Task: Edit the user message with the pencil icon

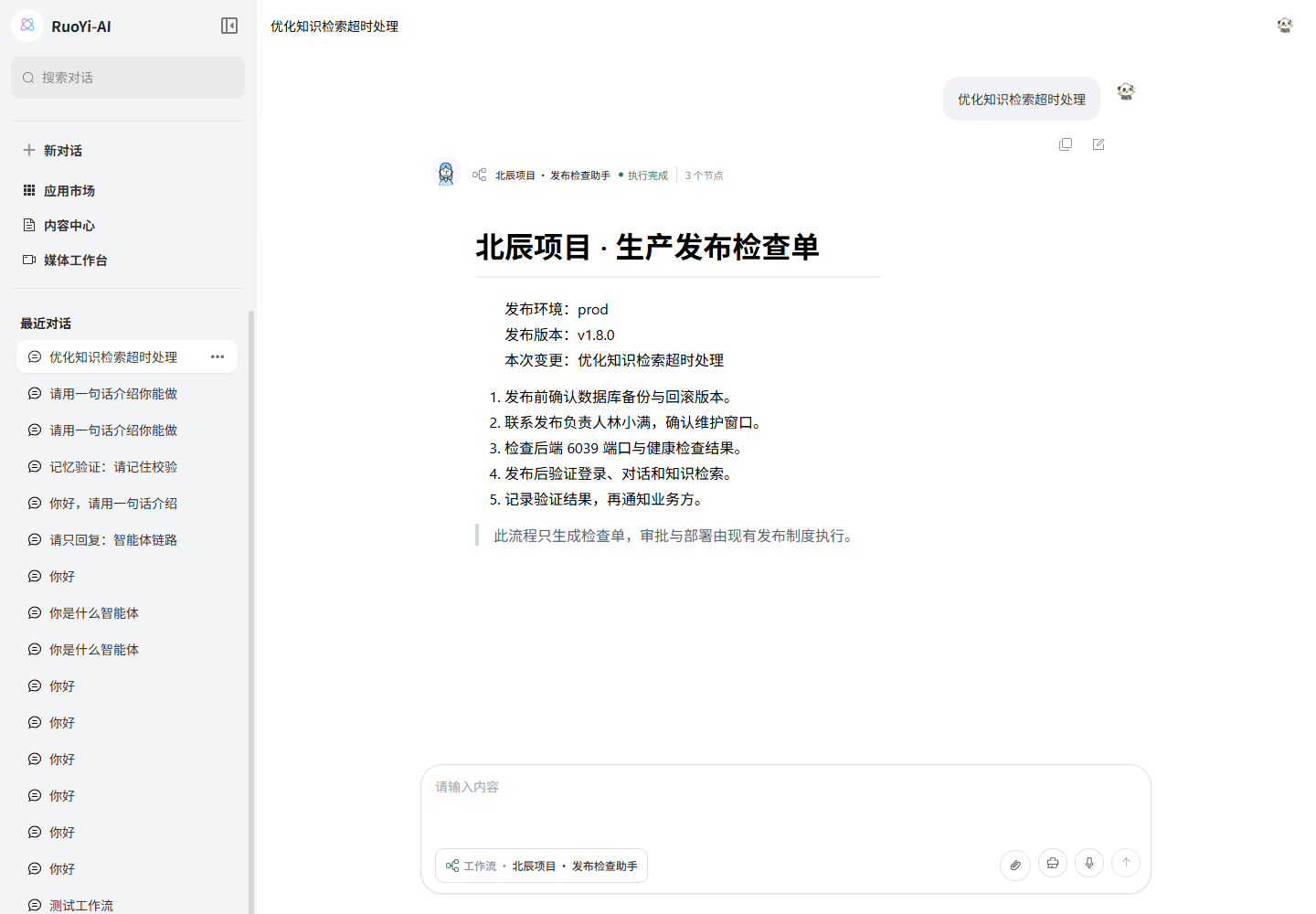Action: pyautogui.click(x=1098, y=144)
